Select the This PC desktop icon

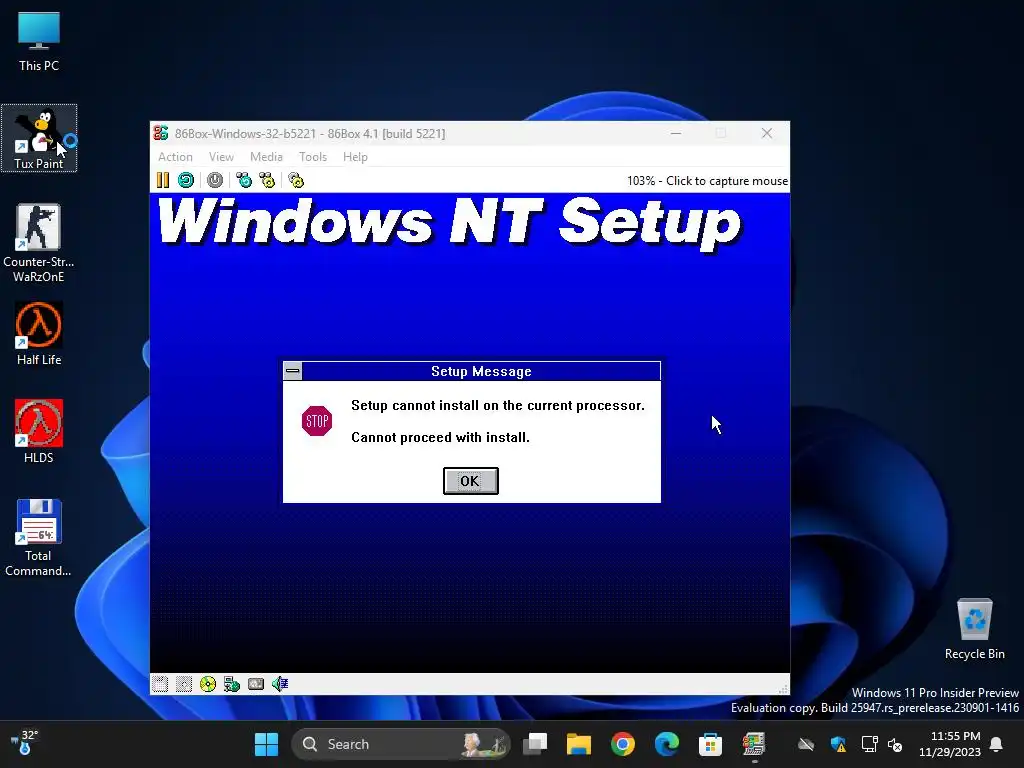(39, 42)
